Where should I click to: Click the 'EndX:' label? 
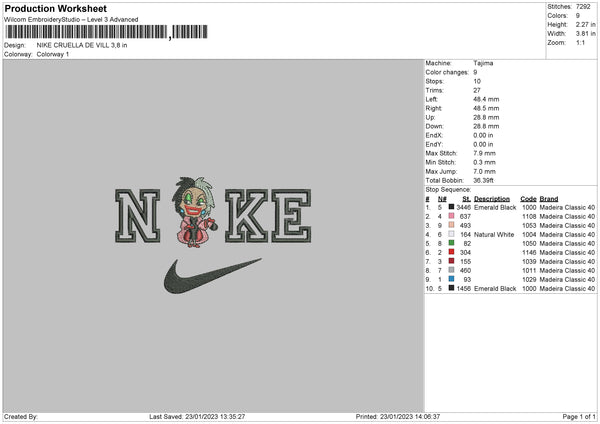coord(434,135)
